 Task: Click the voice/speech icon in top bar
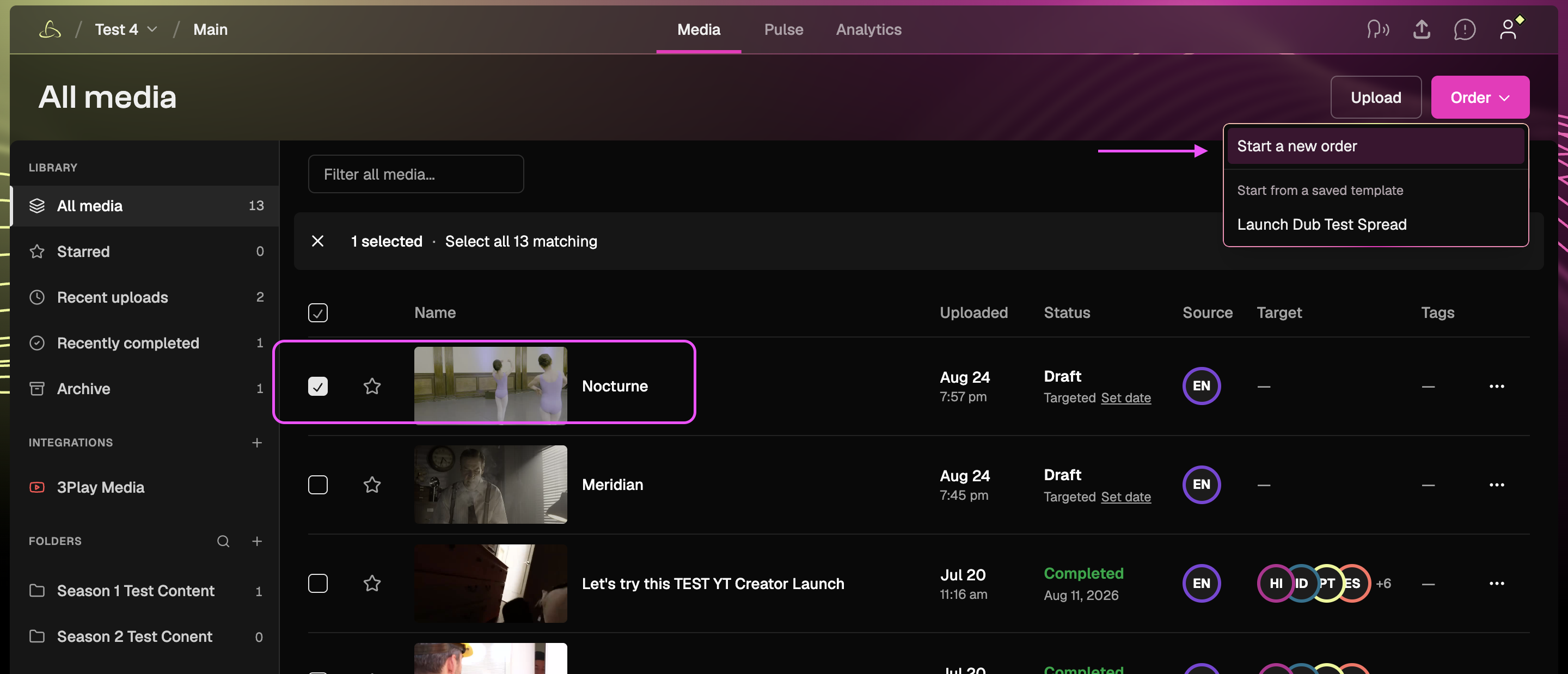click(x=1378, y=29)
